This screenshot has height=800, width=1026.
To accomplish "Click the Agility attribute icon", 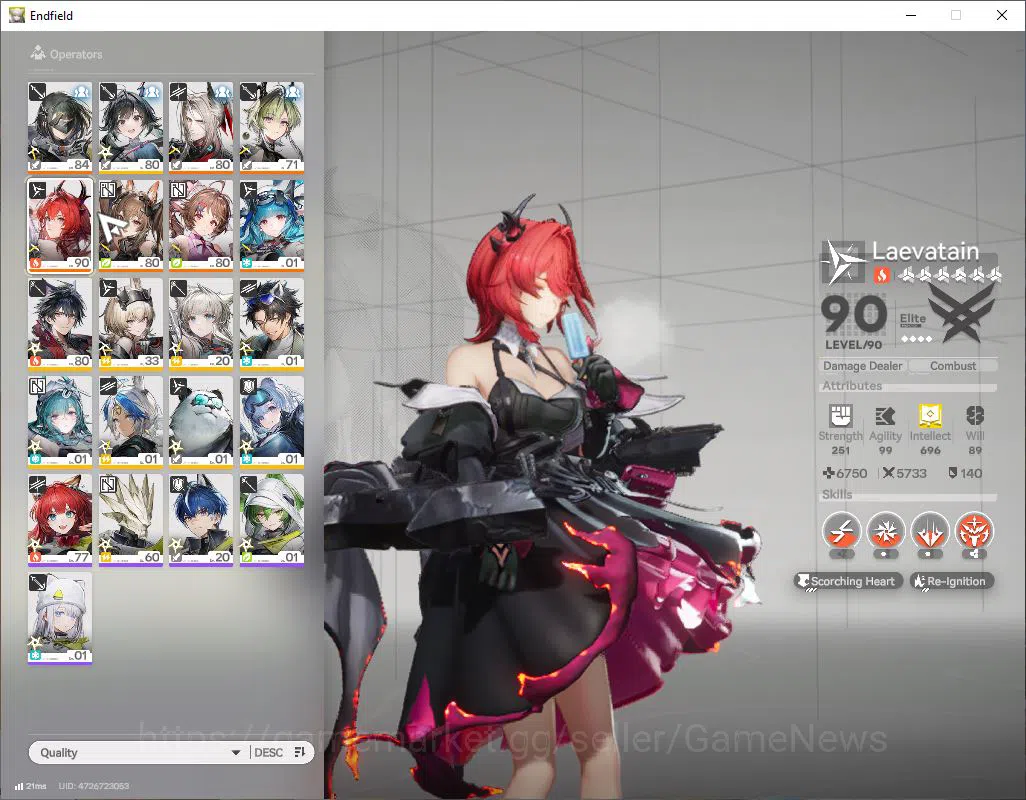I will 885,415.
